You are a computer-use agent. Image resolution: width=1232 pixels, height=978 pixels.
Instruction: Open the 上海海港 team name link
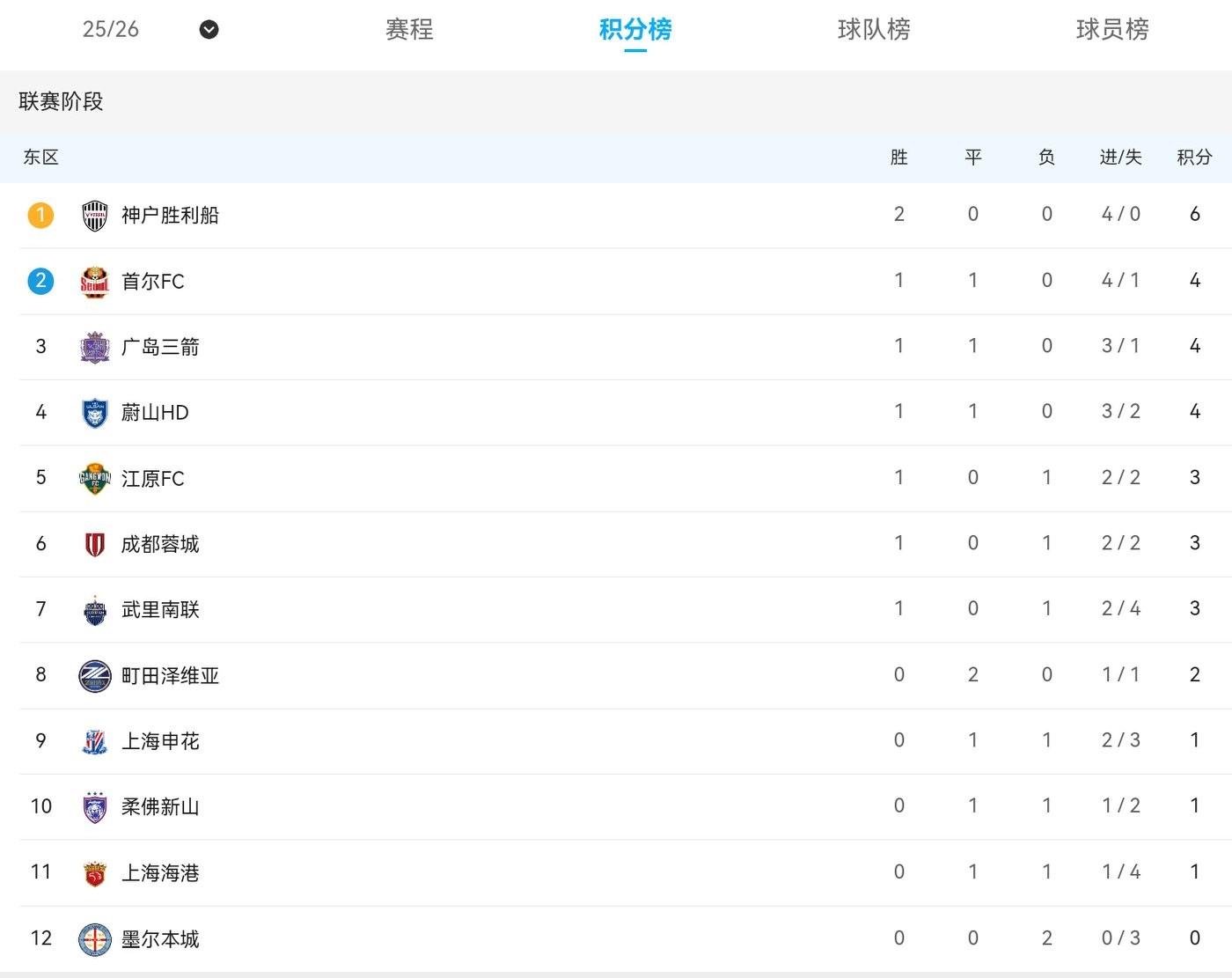point(160,872)
